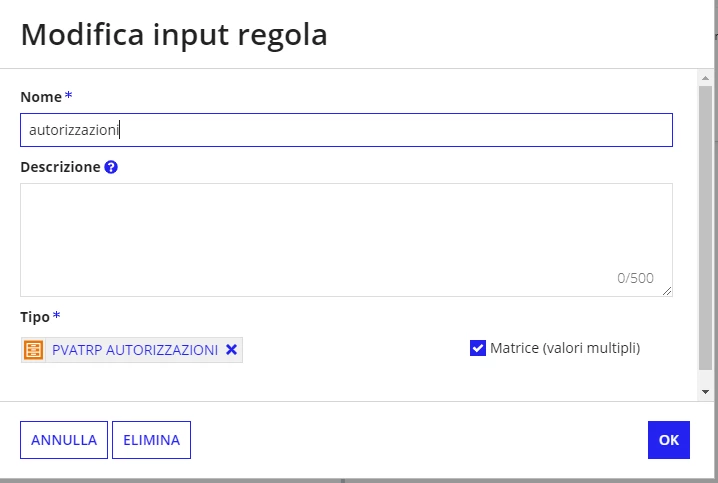
Task: Focus the Nome field containing autorizzazioni
Action: click(x=346, y=130)
